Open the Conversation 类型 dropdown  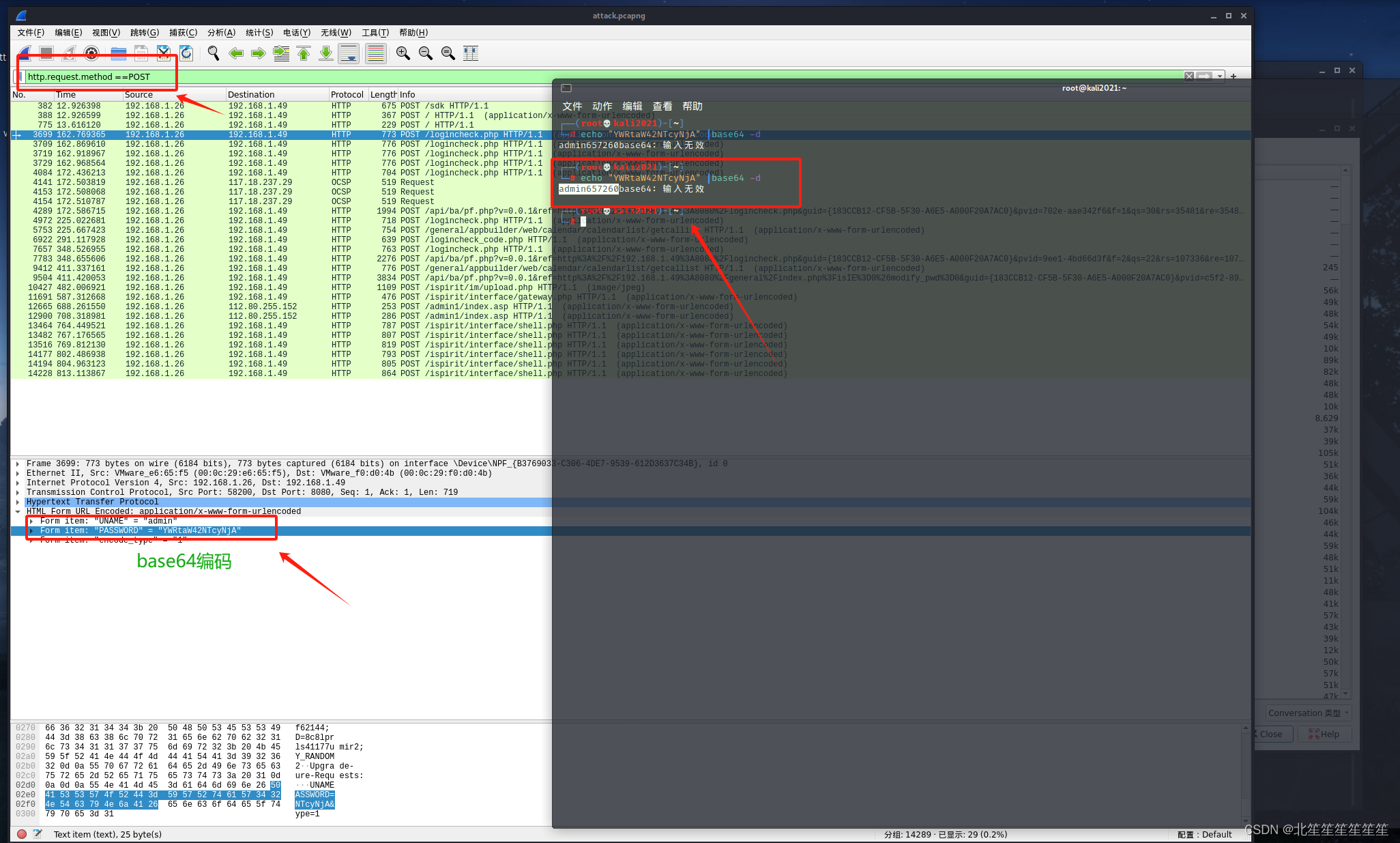point(1309,713)
